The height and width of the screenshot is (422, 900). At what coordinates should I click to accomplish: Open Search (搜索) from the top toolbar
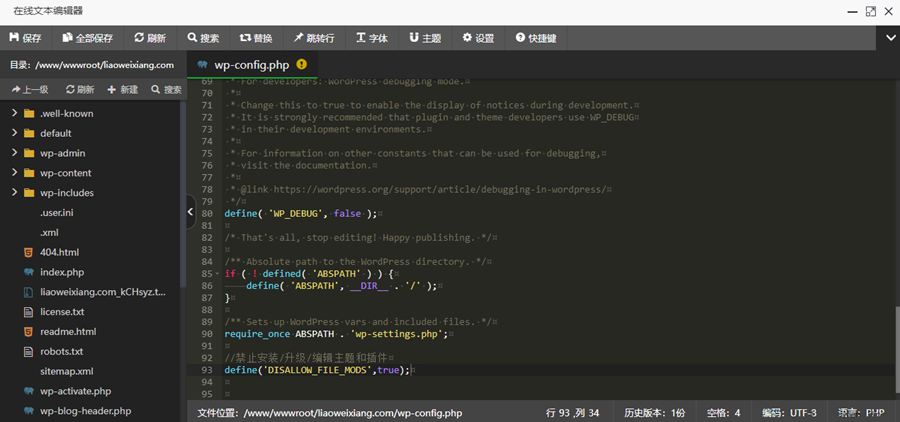[x=202, y=38]
